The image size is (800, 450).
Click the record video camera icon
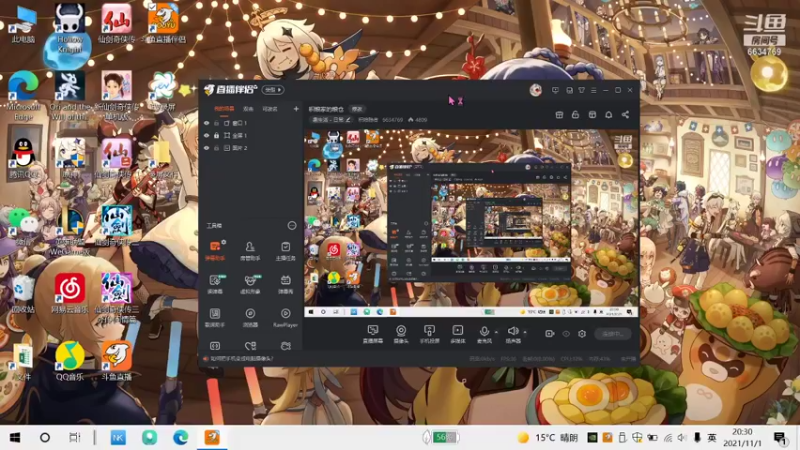click(x=549, y=334)
